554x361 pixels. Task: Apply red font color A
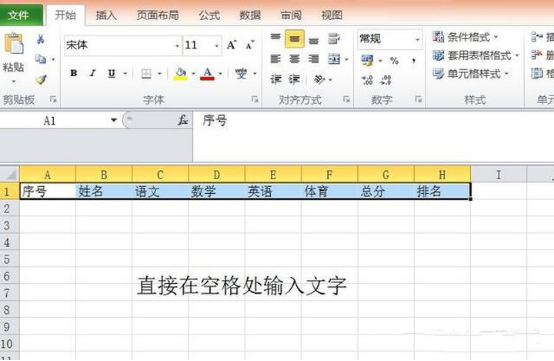click(207, 73)
